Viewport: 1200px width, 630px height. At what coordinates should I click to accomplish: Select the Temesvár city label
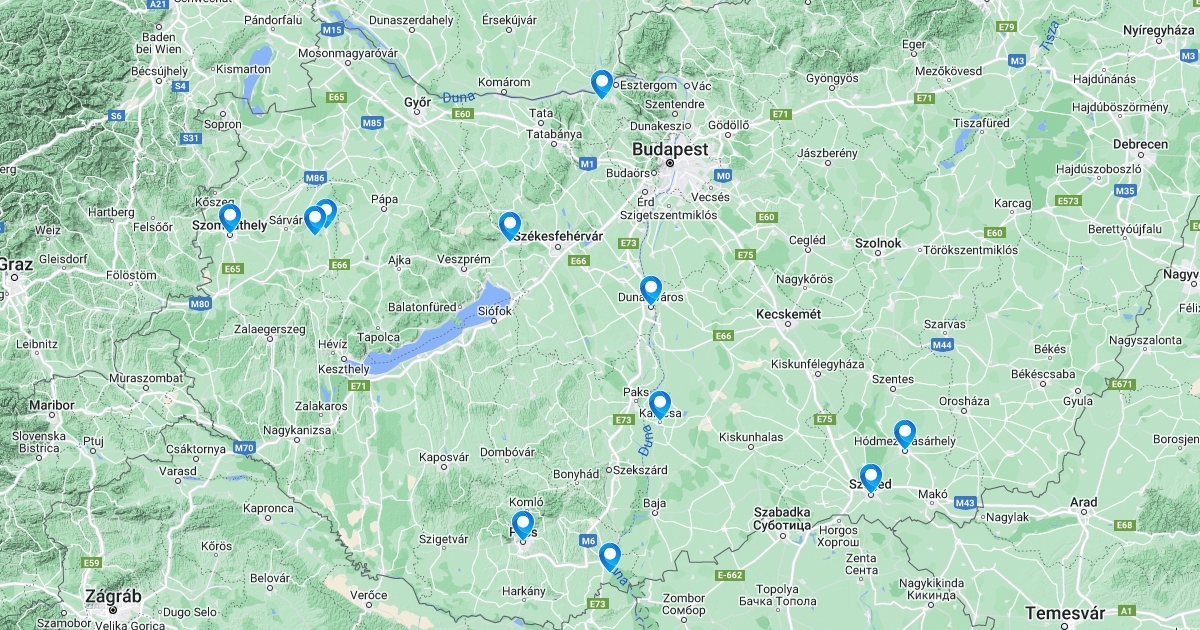pyautogui.click(x=1063, y=612)
